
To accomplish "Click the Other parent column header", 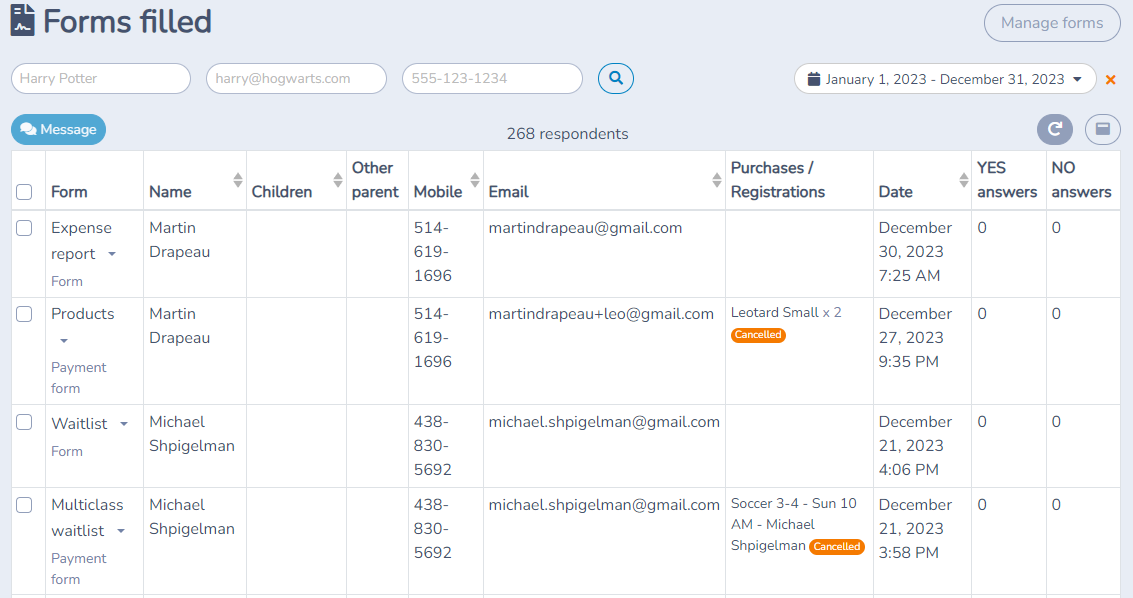I will pos(375,180).
